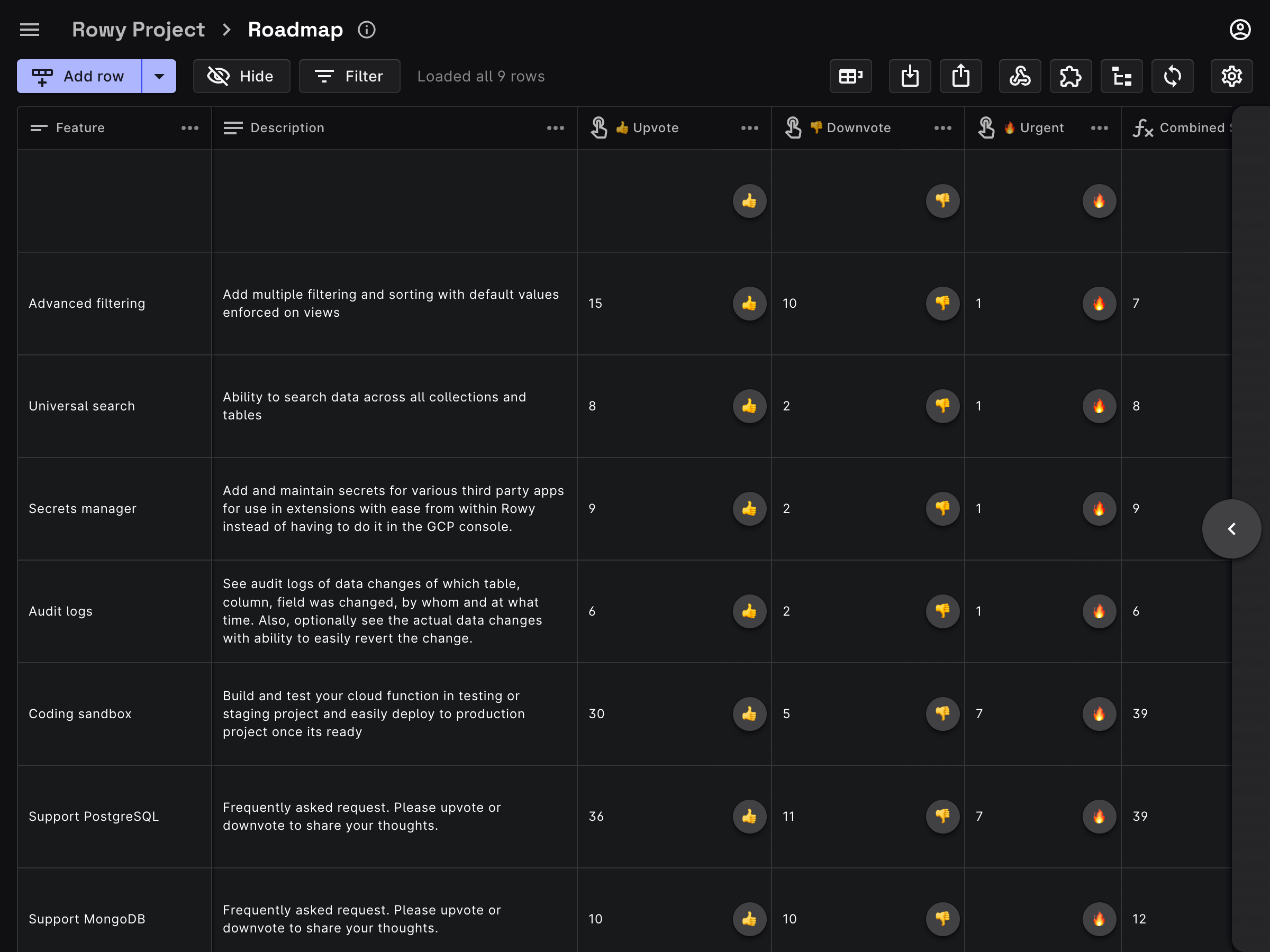This screenshot has width=1270, height=952.
Task: Open the import data icon
Action: (910, 76)
